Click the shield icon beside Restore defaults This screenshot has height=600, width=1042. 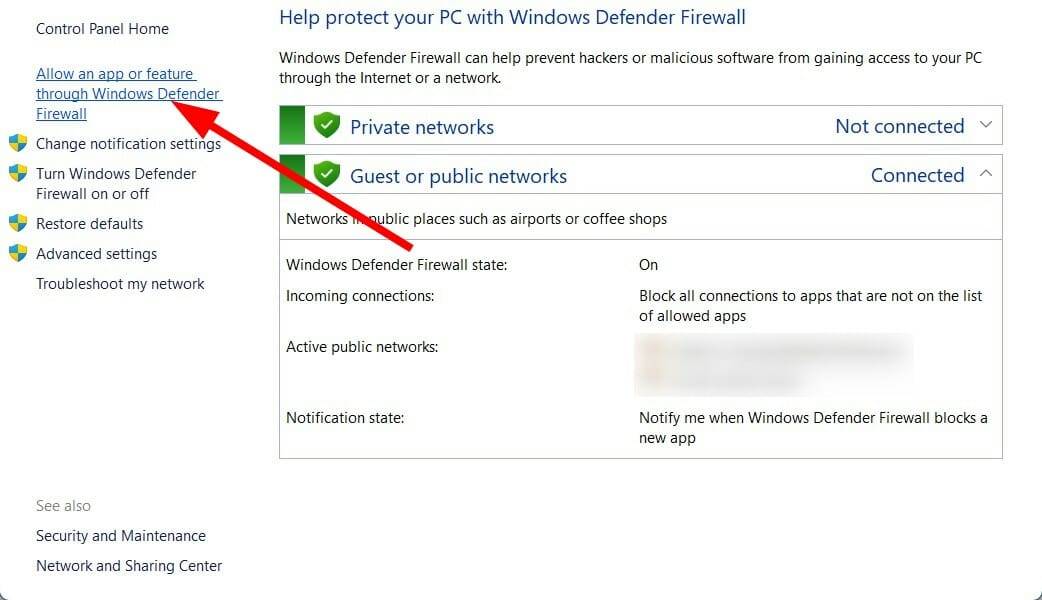tap(18, 223)
